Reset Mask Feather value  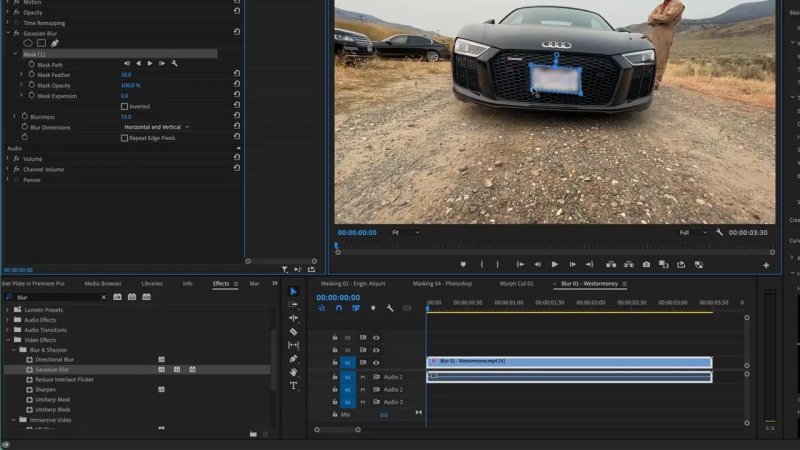pos(237,73)
